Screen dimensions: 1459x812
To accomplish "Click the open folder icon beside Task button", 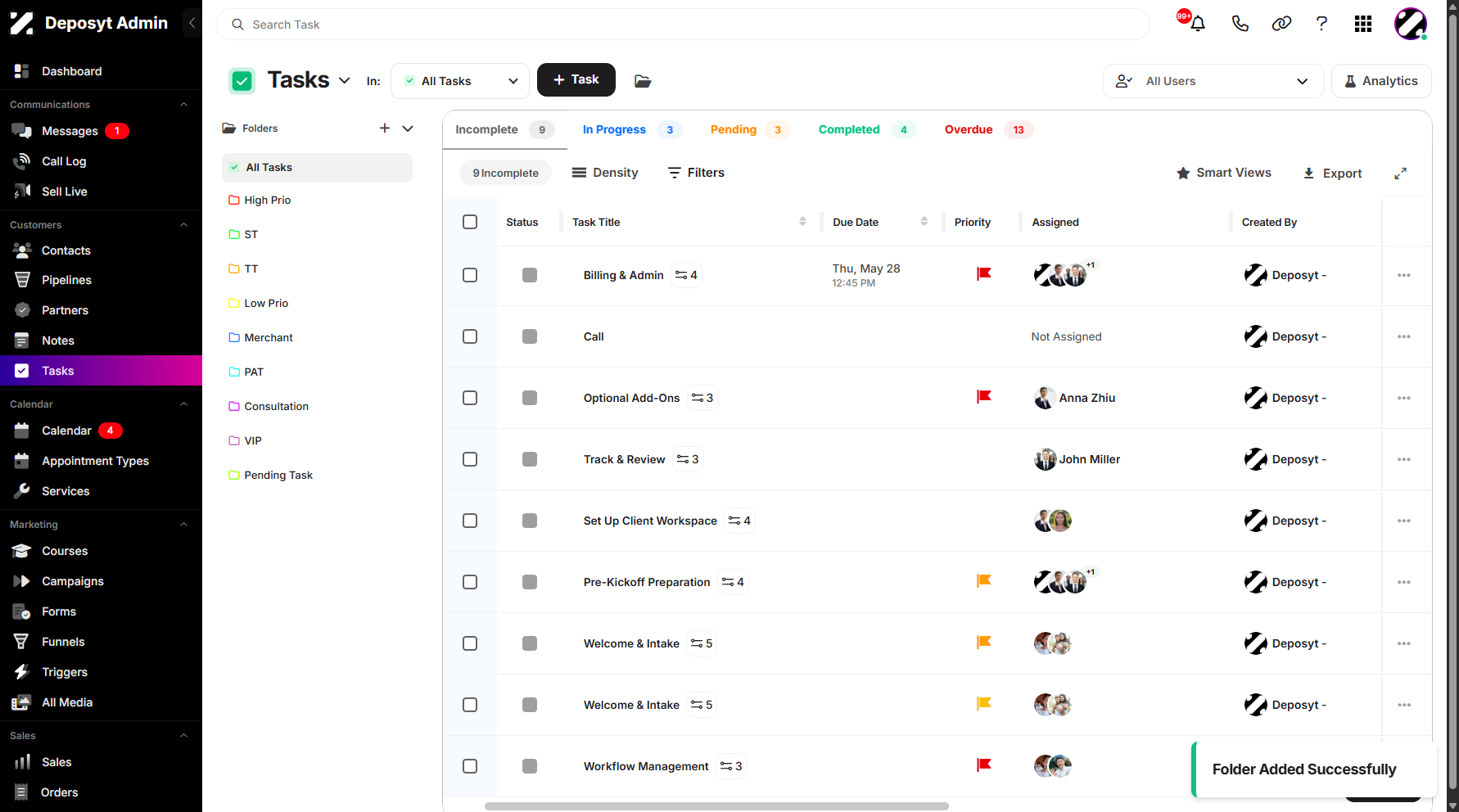I will 643,80.
